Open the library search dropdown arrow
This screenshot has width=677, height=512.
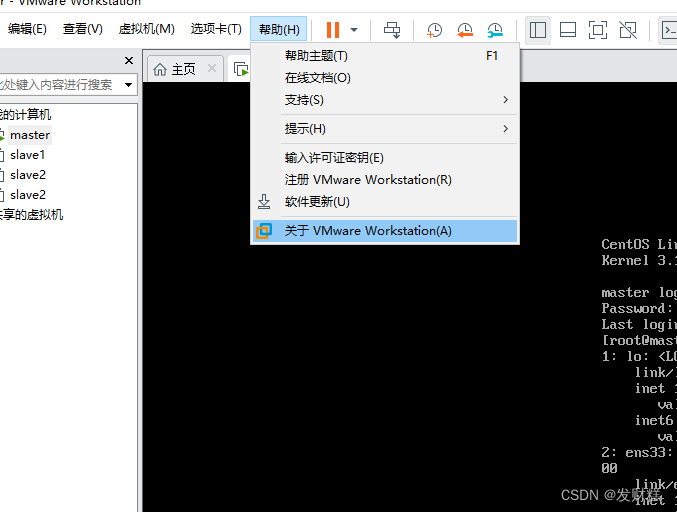click(128, 85)
